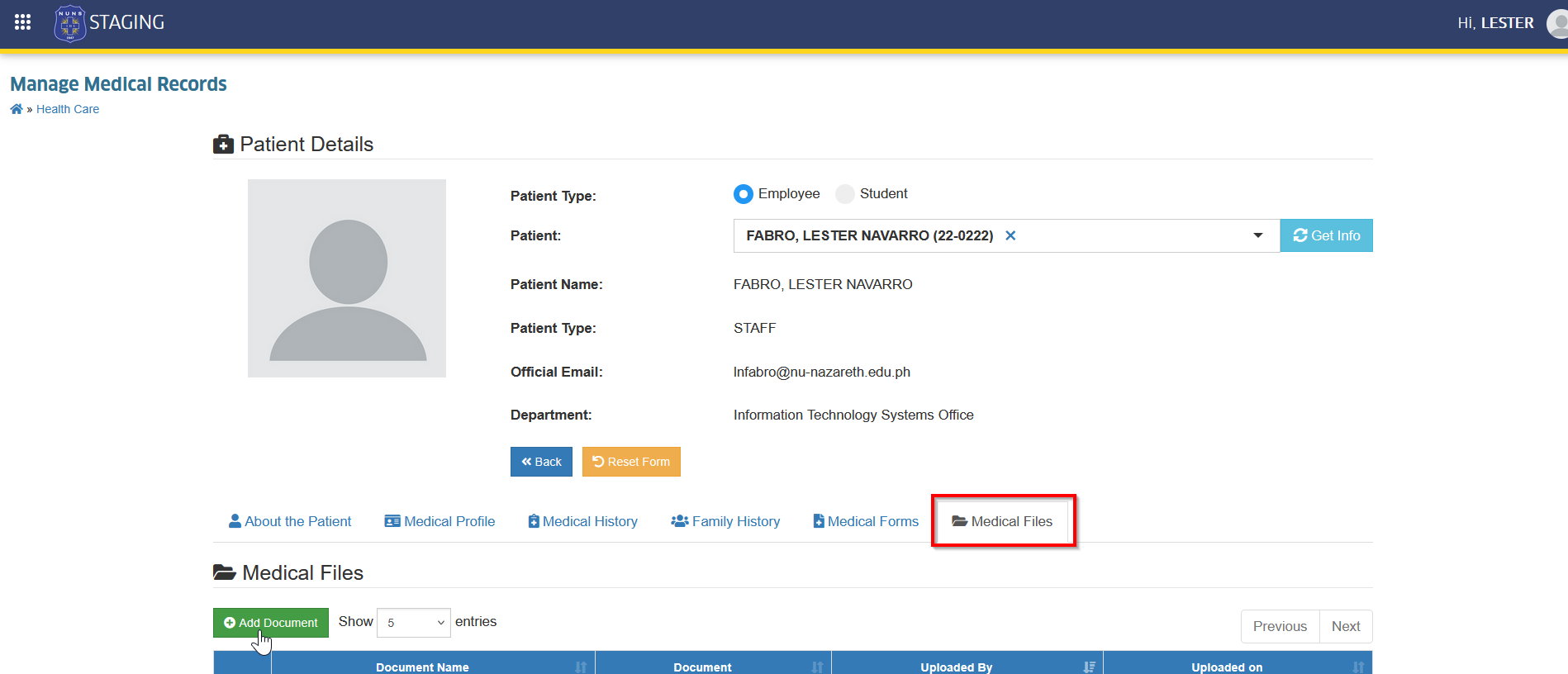Open the Medical History tab
The width and height of the screenshot is (1568, 674).
click(x=583, y=521)
